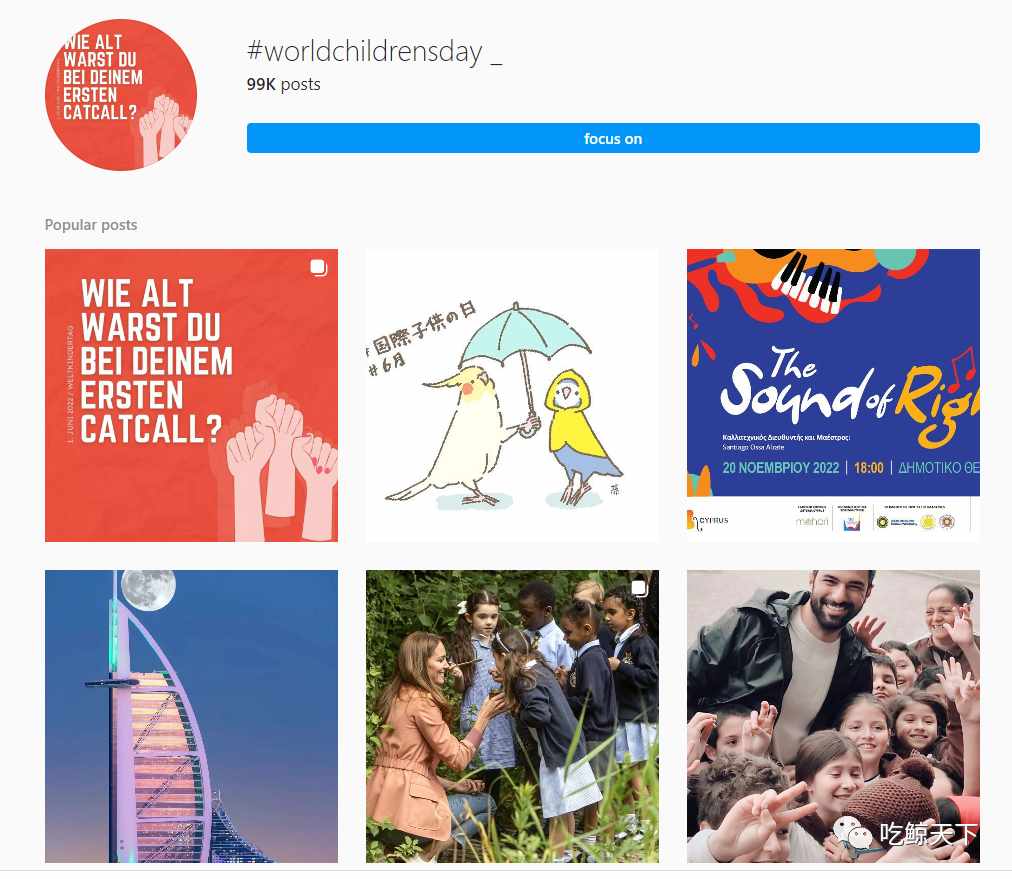This screenshot has width=1012, height=879.
Task: Open the hashtag profile picture circle
Action: [121, 95]
